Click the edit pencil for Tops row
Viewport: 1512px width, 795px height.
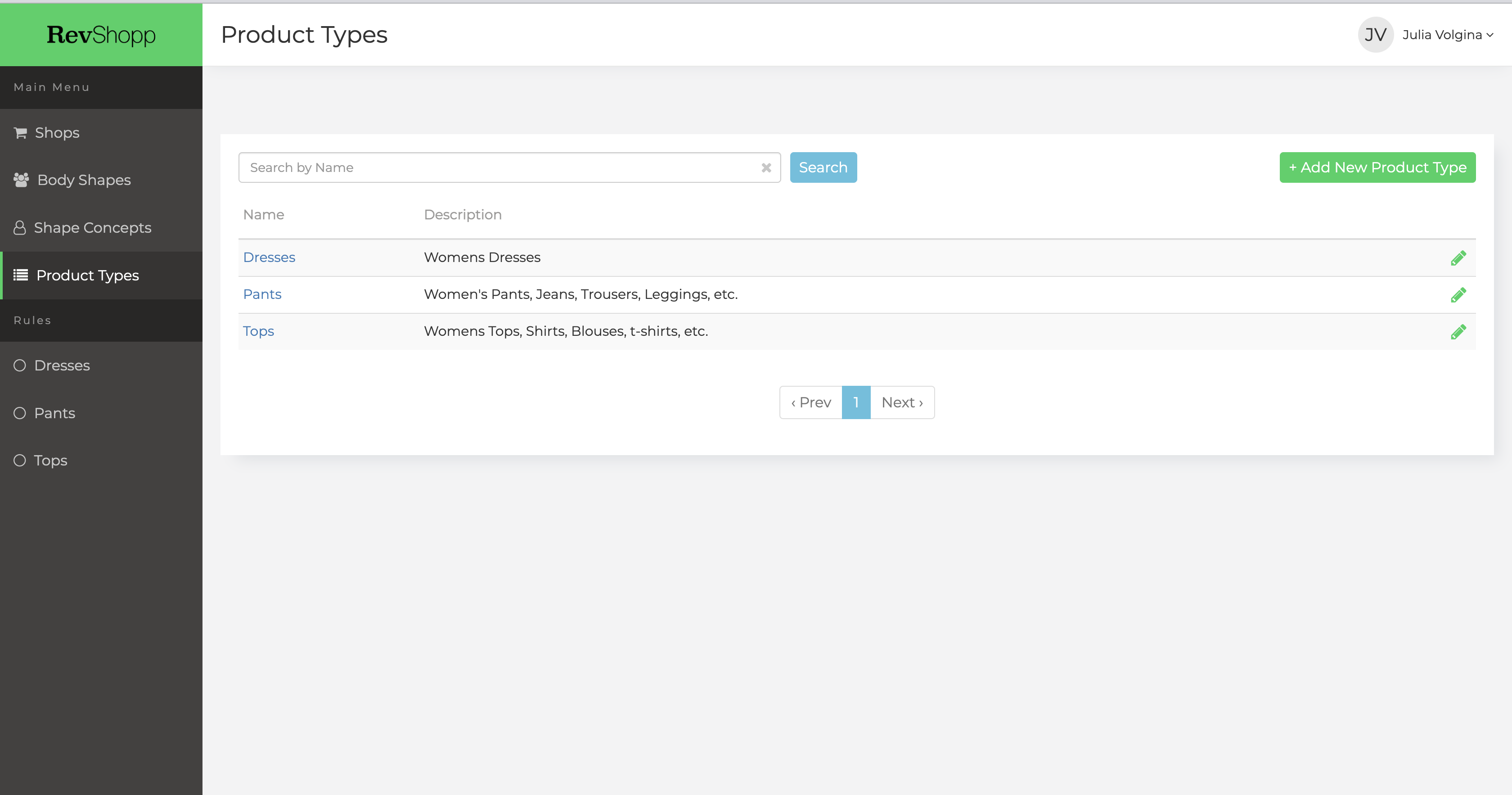(1458, 332)
